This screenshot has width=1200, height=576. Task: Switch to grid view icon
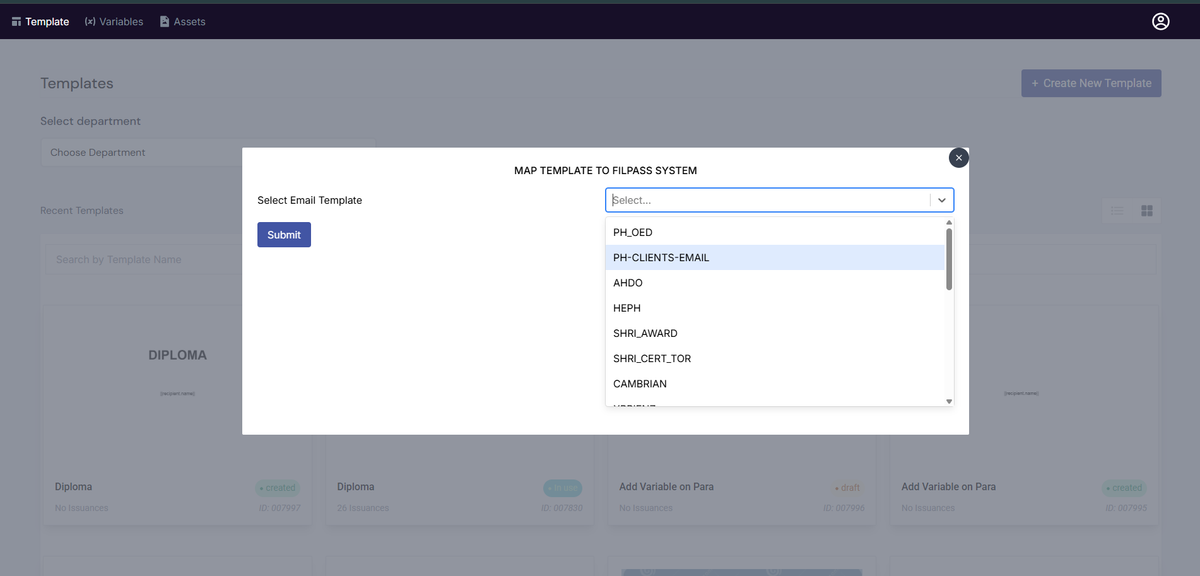(1147, 211)
